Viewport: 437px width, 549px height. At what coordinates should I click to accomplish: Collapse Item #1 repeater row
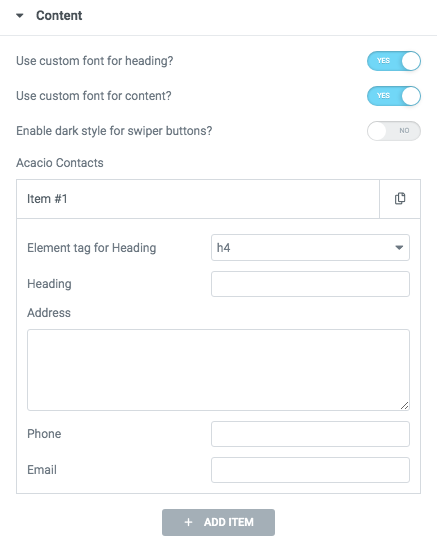[198, 199]
